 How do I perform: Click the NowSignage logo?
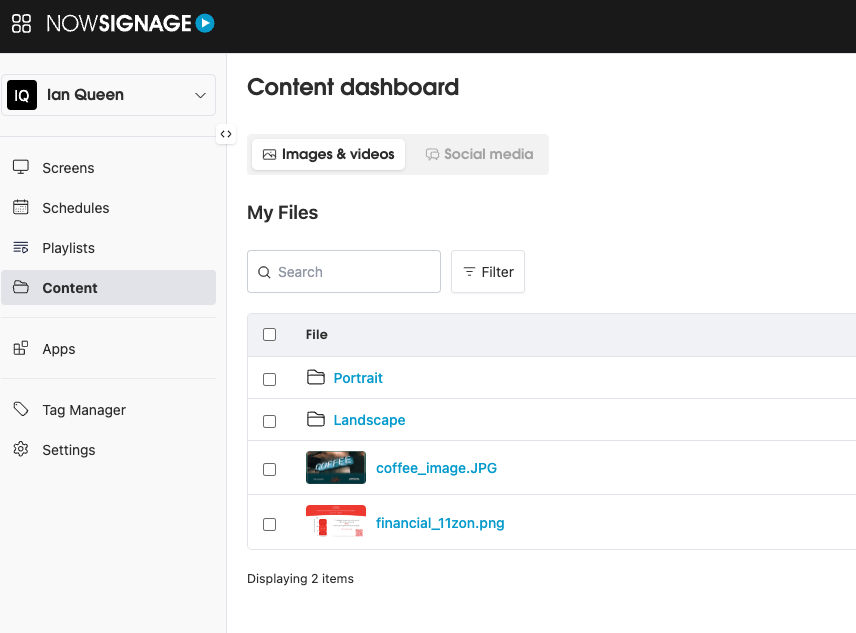point(130,23)
